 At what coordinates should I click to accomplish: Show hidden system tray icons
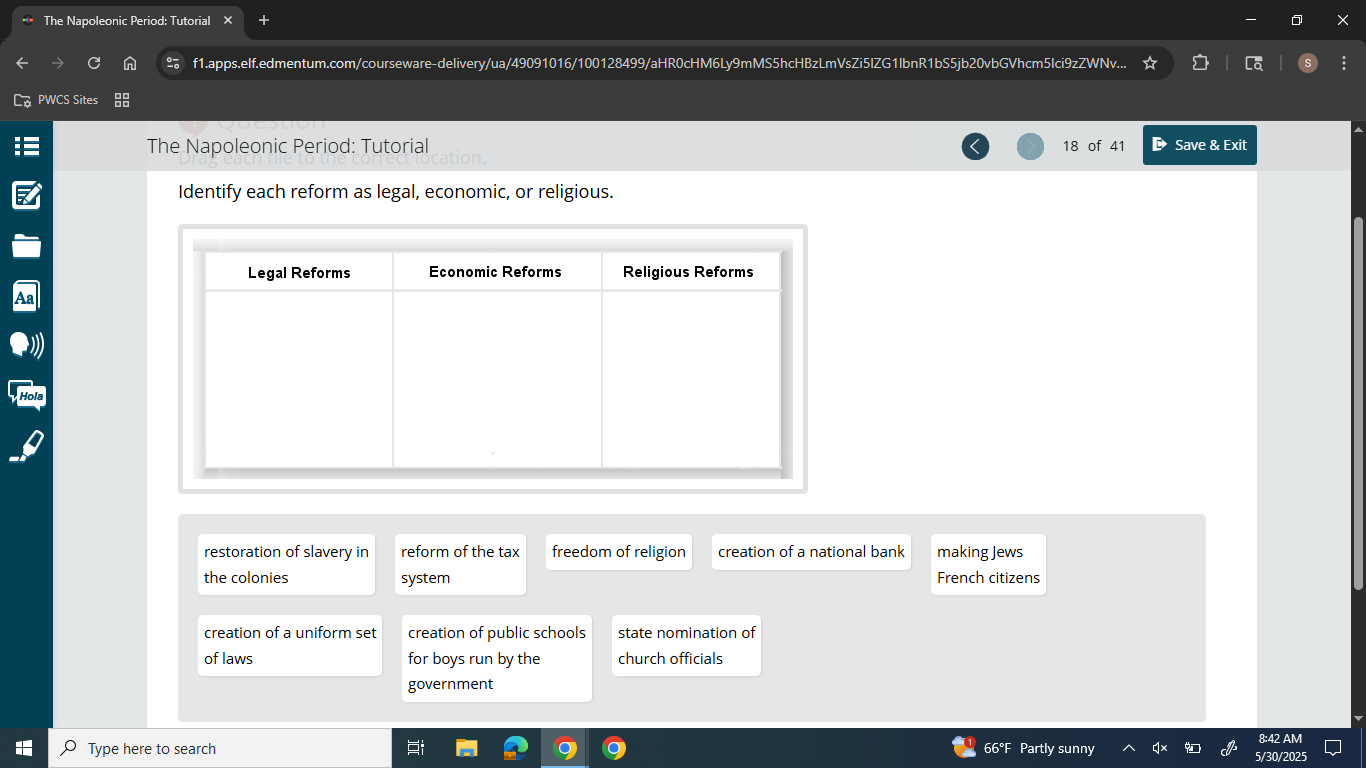point(1129,748)
